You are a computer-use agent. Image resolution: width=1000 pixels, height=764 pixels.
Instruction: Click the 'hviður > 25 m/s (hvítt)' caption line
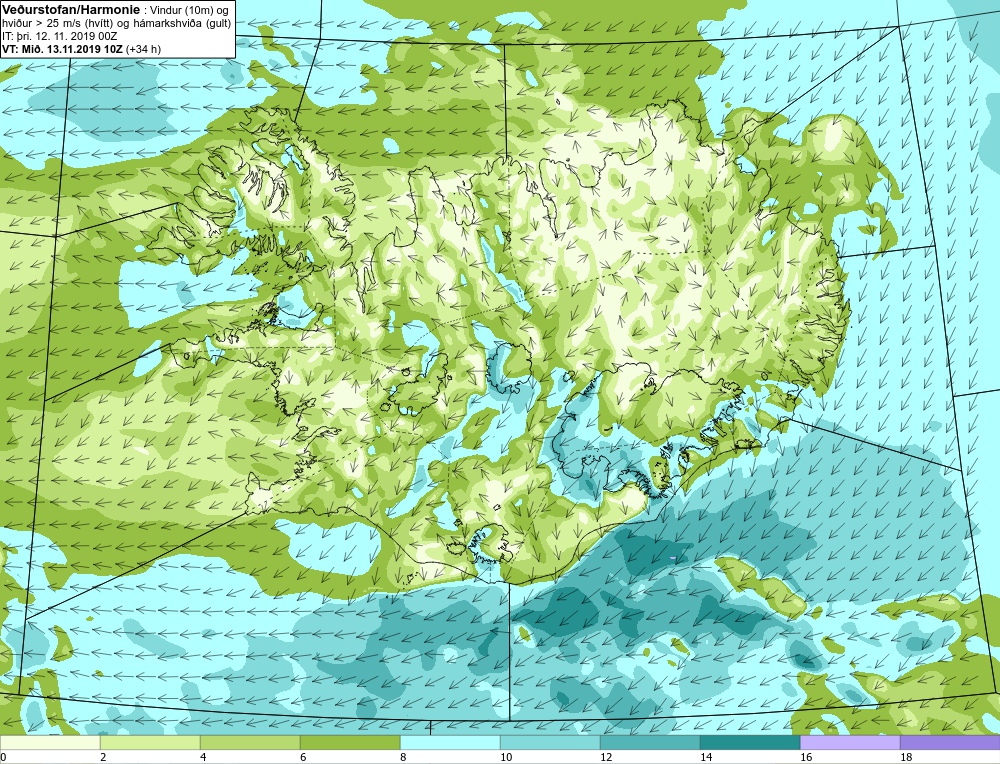(116, 23)
